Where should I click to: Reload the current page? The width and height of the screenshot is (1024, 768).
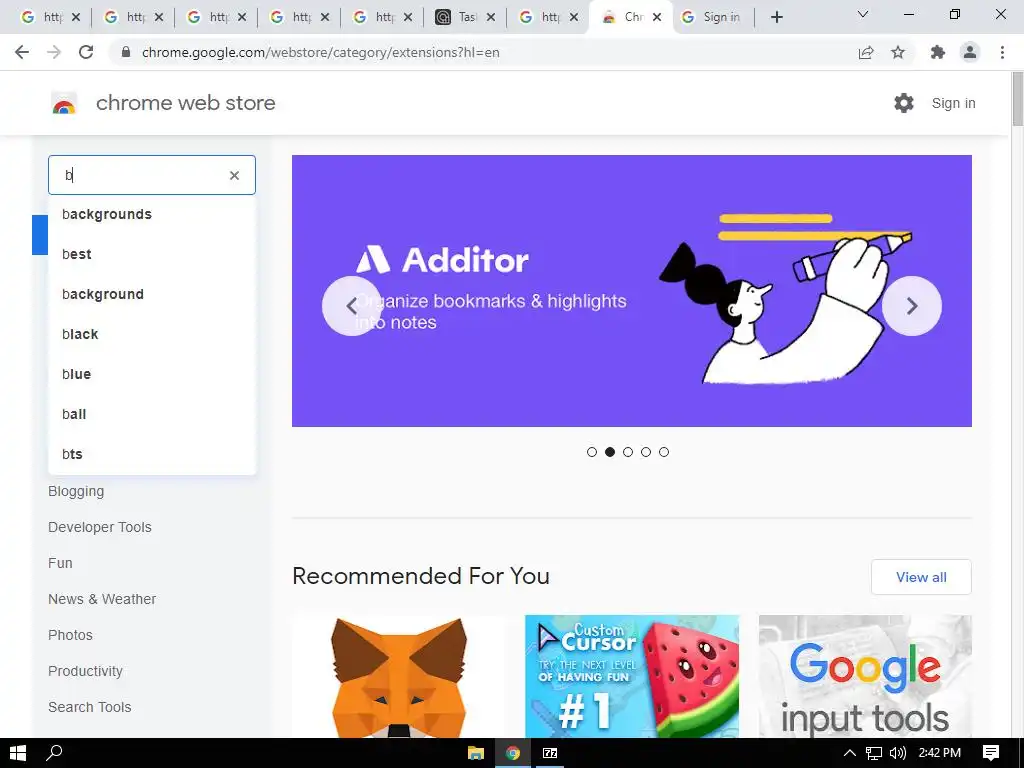pyautogui.click(x=86, y=52)
